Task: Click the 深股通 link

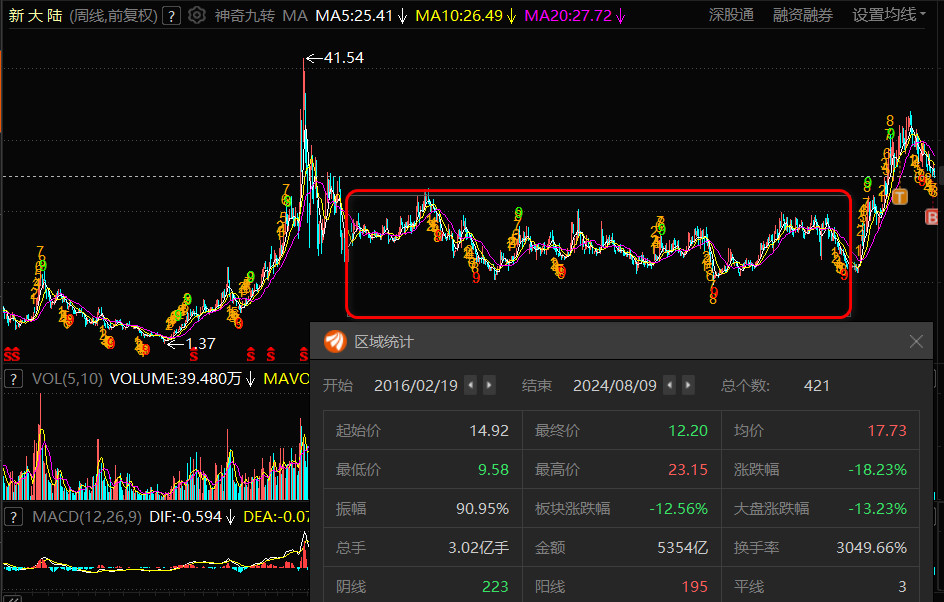Action: (x=731, y=15)
